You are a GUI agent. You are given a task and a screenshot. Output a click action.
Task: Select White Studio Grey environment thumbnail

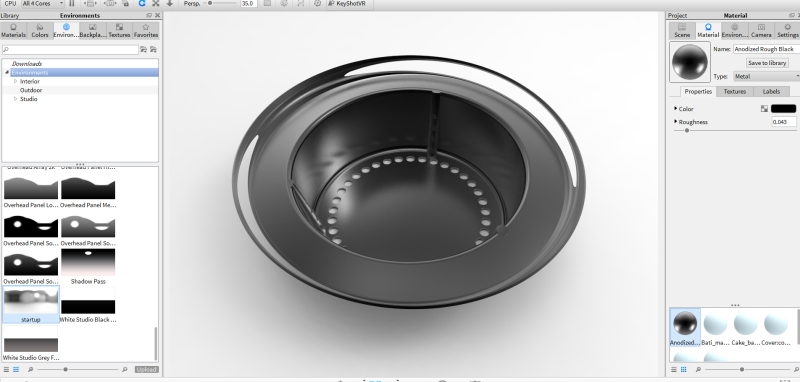tap(31, 342)
